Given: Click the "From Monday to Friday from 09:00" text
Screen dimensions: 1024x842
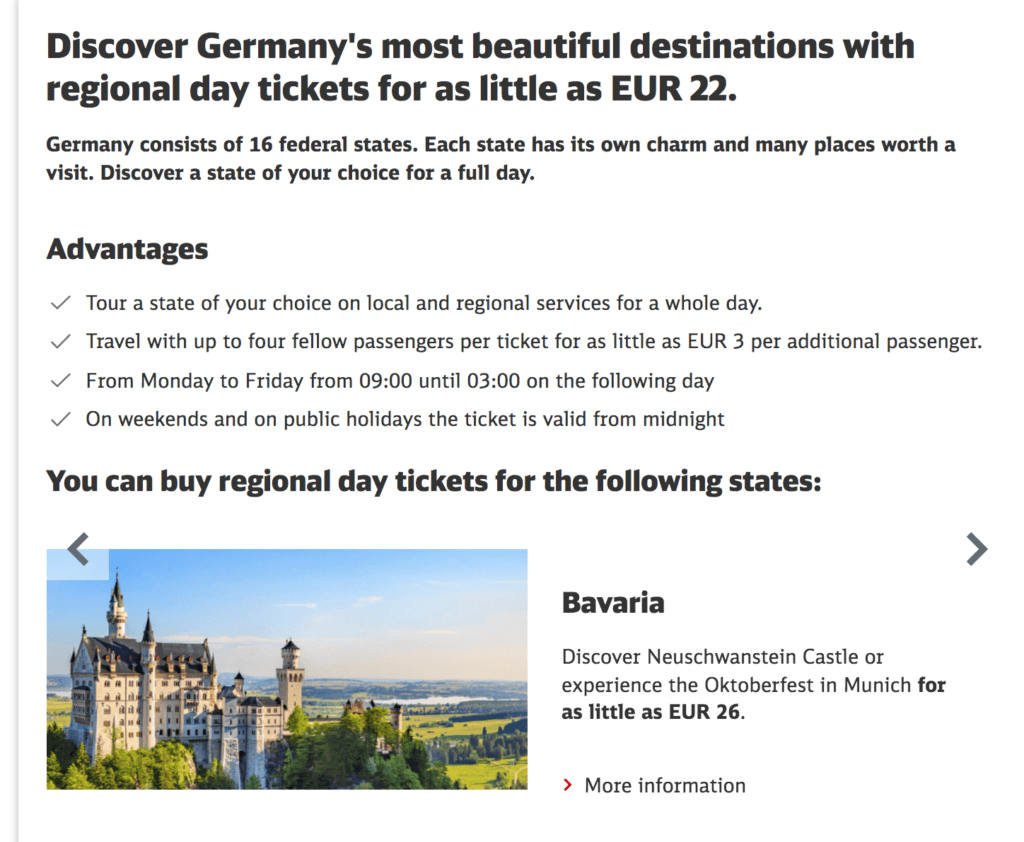Looking at the screenshot, I should (399, 380).
